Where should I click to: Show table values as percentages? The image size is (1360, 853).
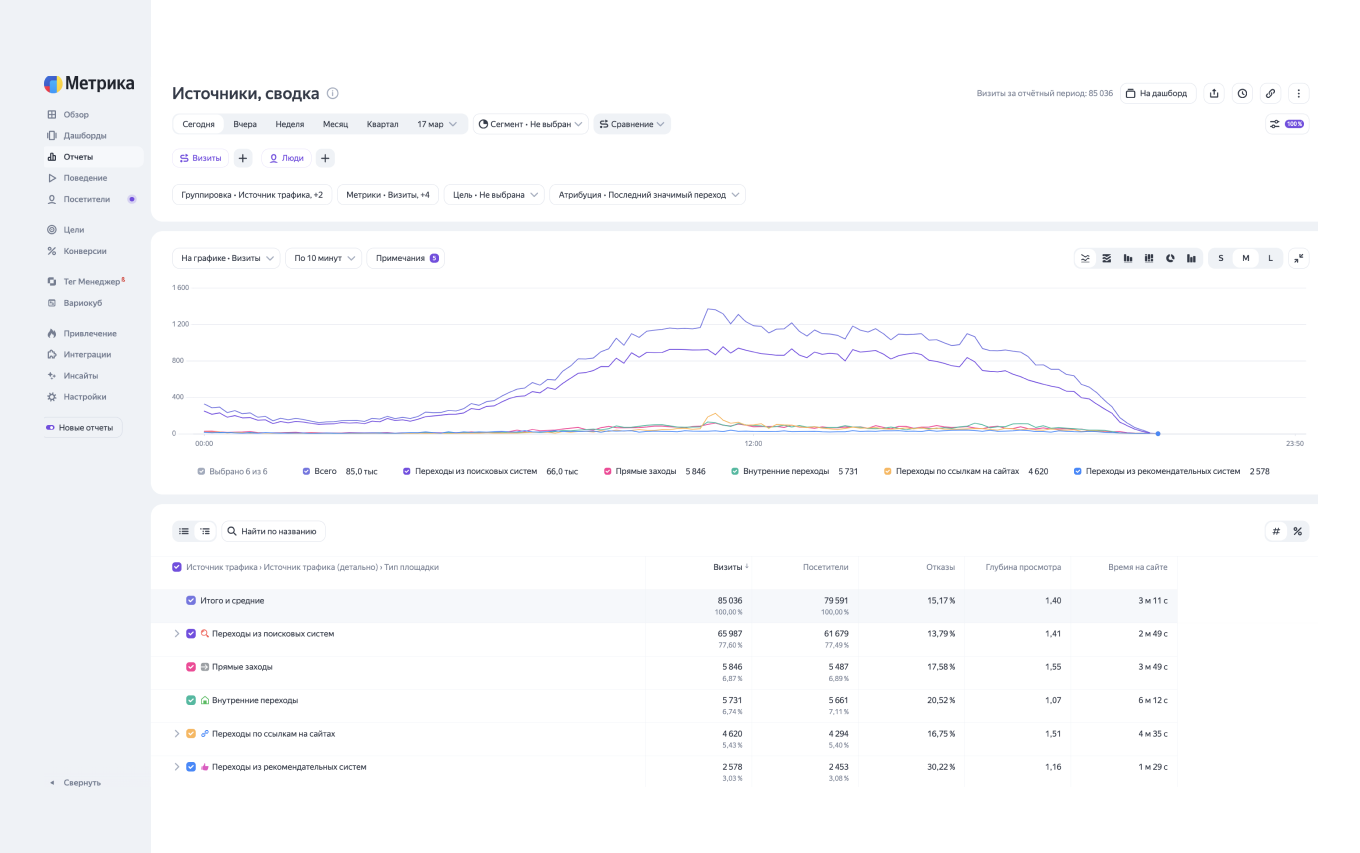click(x=1297, y=531)
